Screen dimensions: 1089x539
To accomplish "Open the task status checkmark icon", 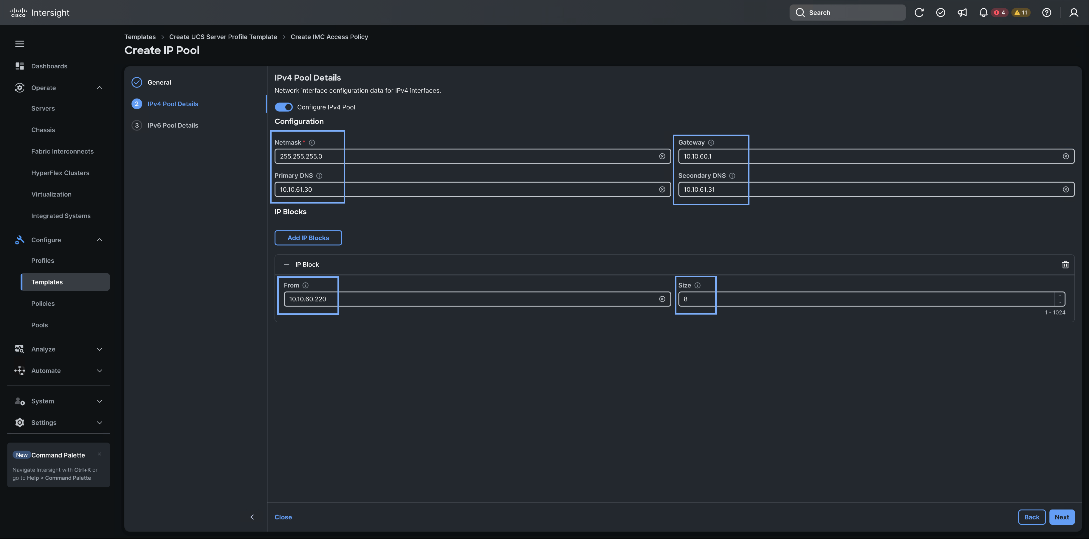I will [940, 13].
